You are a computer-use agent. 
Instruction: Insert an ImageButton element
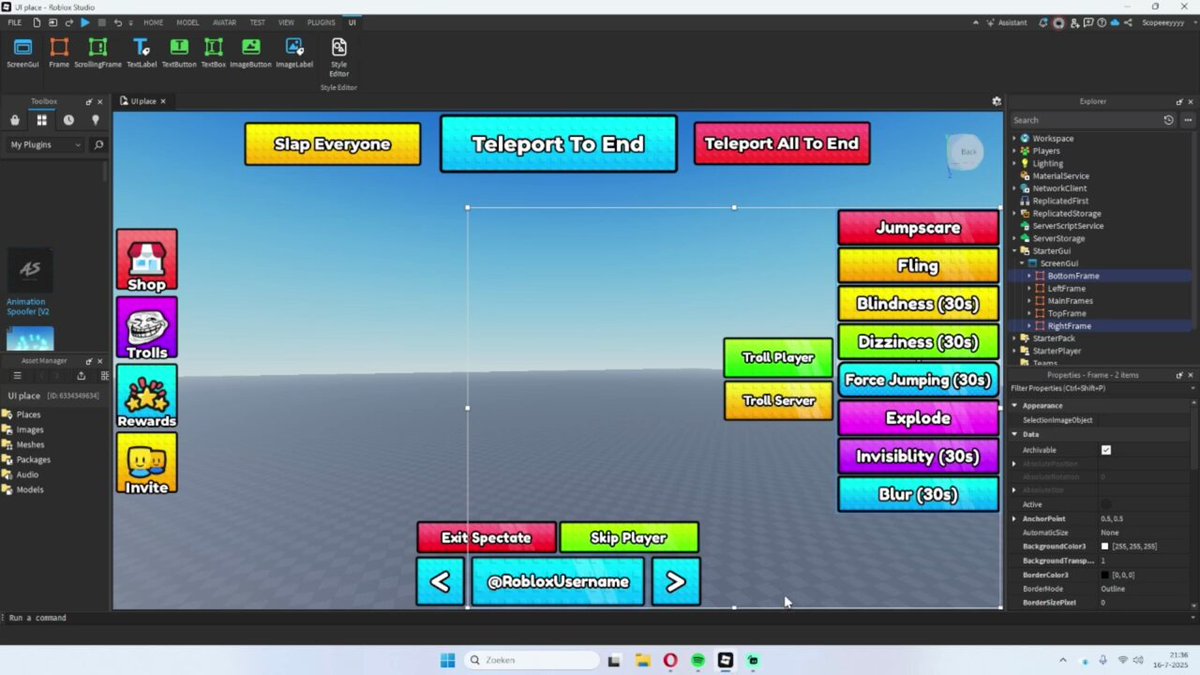(x=251, y=53)
